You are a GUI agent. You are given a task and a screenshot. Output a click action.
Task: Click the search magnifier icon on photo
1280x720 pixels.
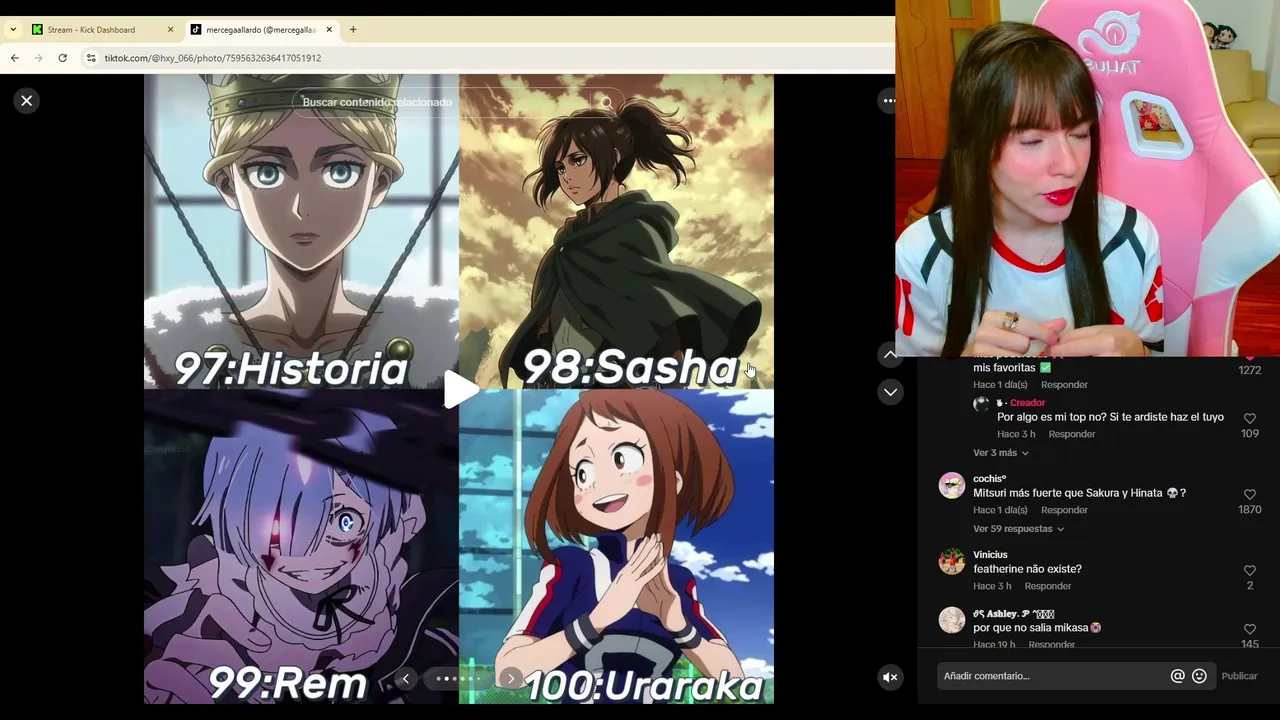(x=606, y=102)
